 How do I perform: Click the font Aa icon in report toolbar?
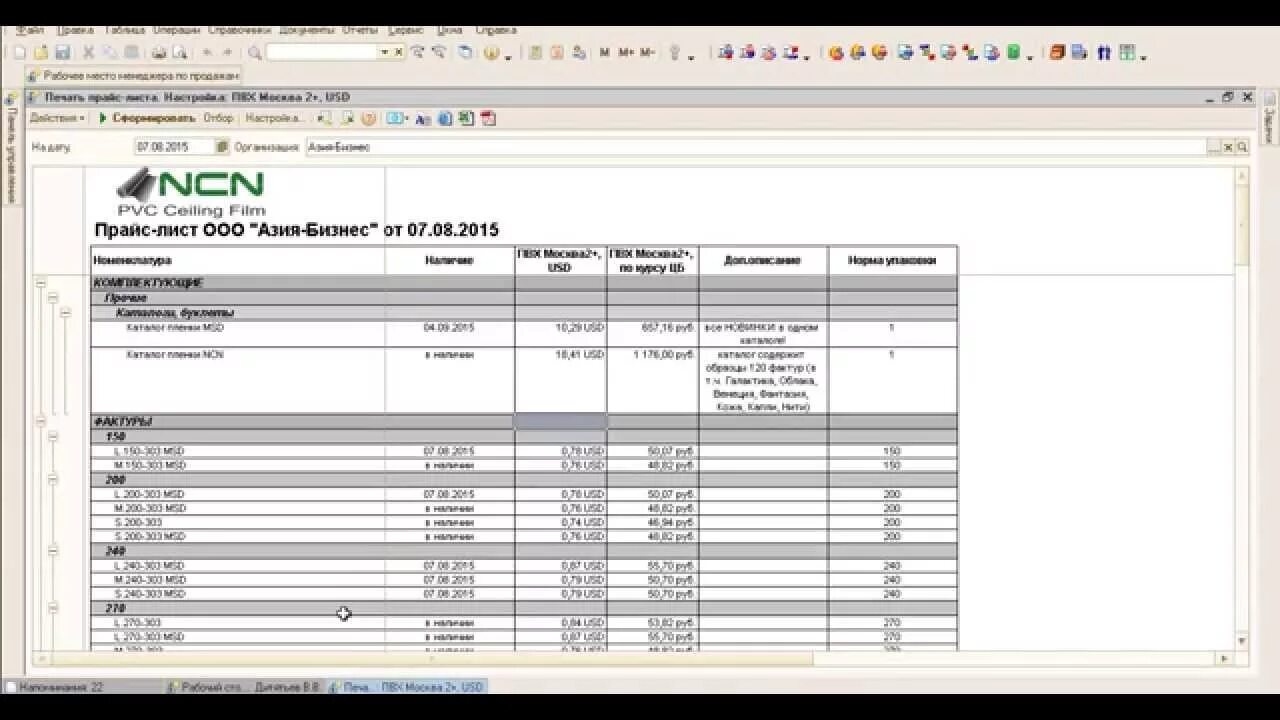422,118
